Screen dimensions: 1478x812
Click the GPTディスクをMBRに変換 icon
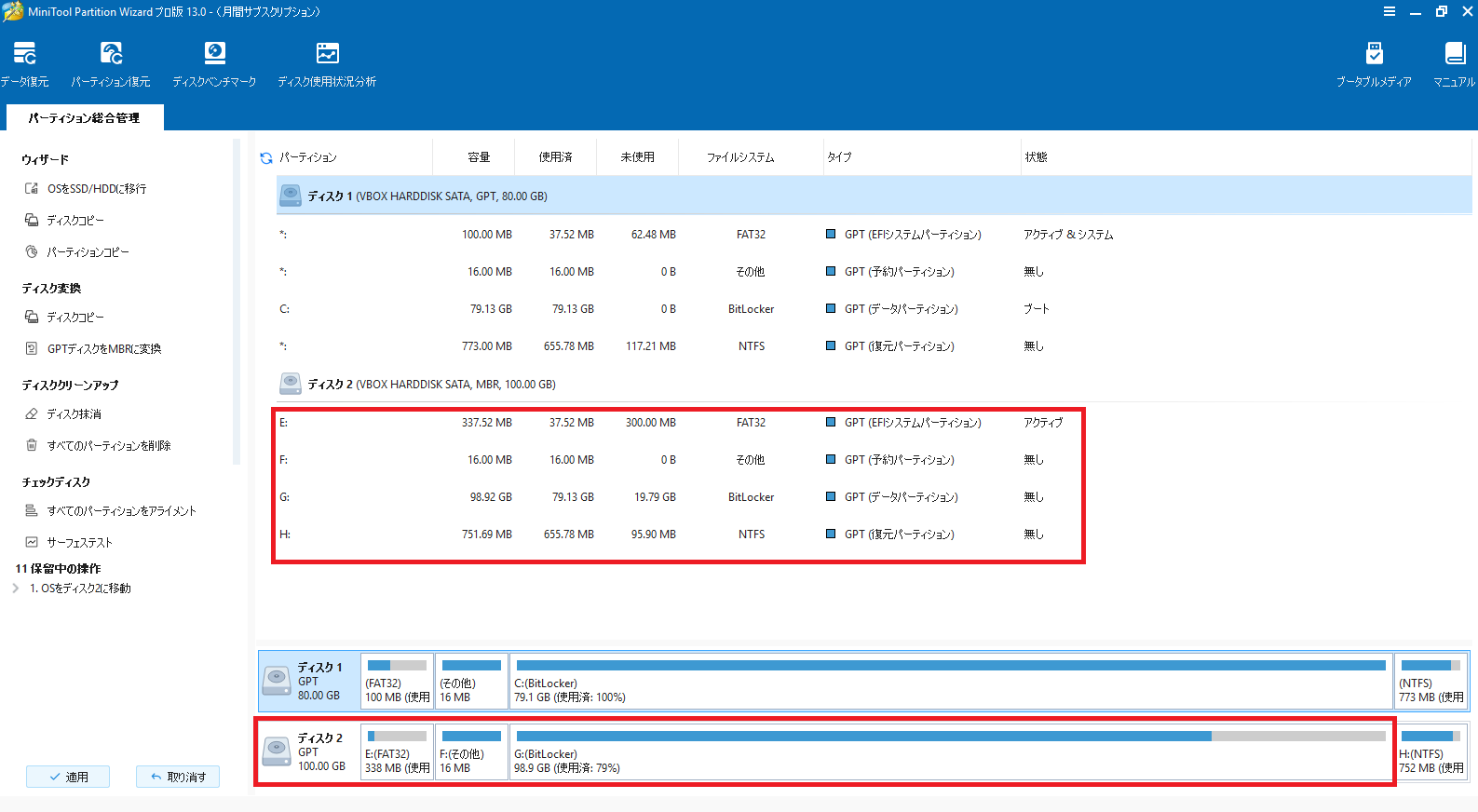32,348
